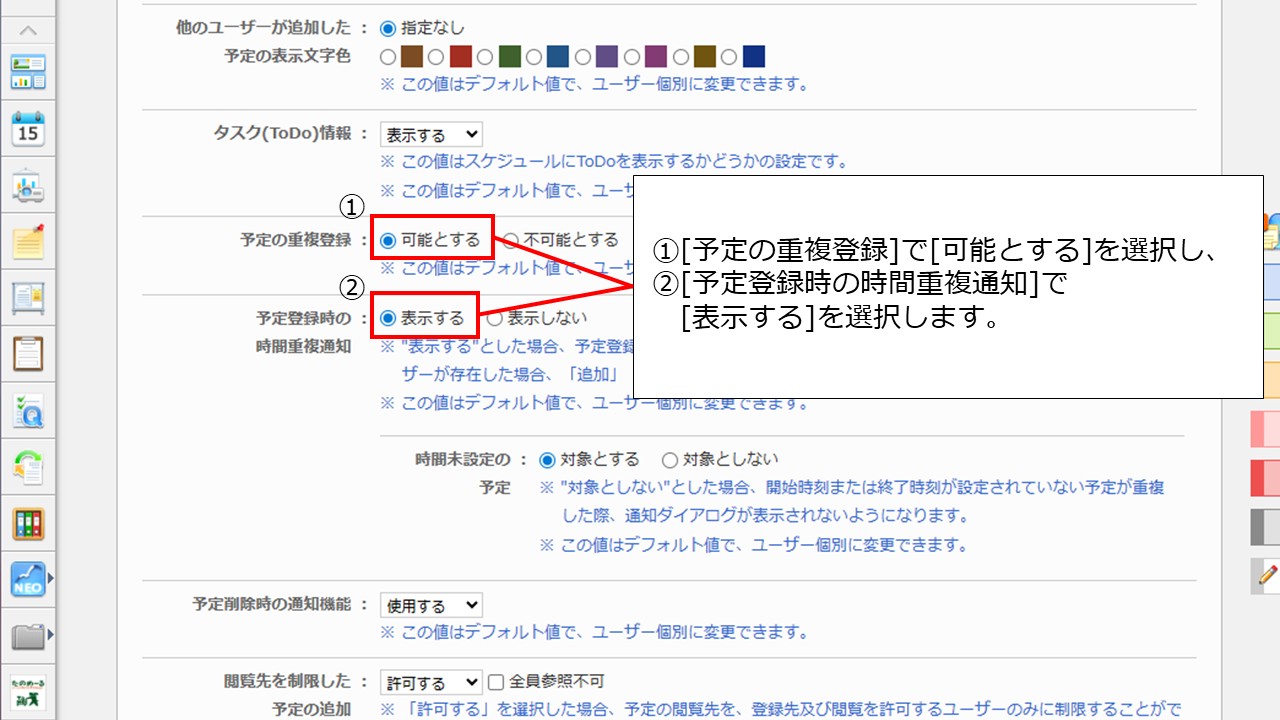The height and width of the screenshot is (720, 1280).
Task: Select 可能とする for 予定の重複登録
Action: pos(388,240)
